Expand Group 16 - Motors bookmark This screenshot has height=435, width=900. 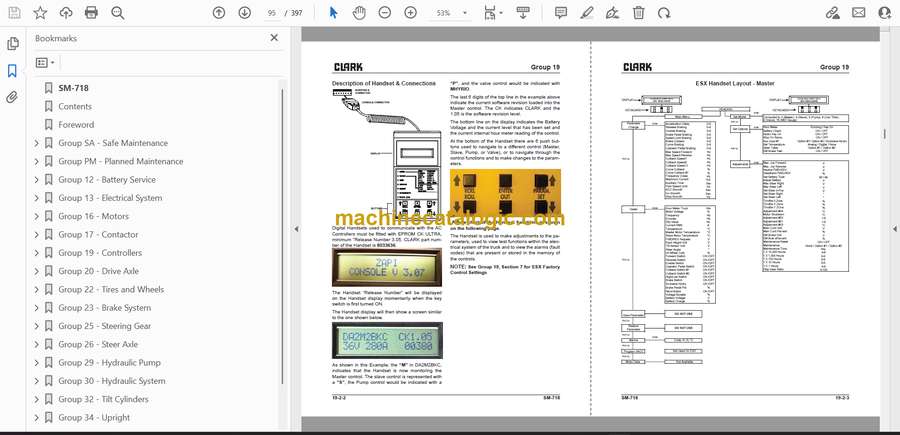pos(37,216)
